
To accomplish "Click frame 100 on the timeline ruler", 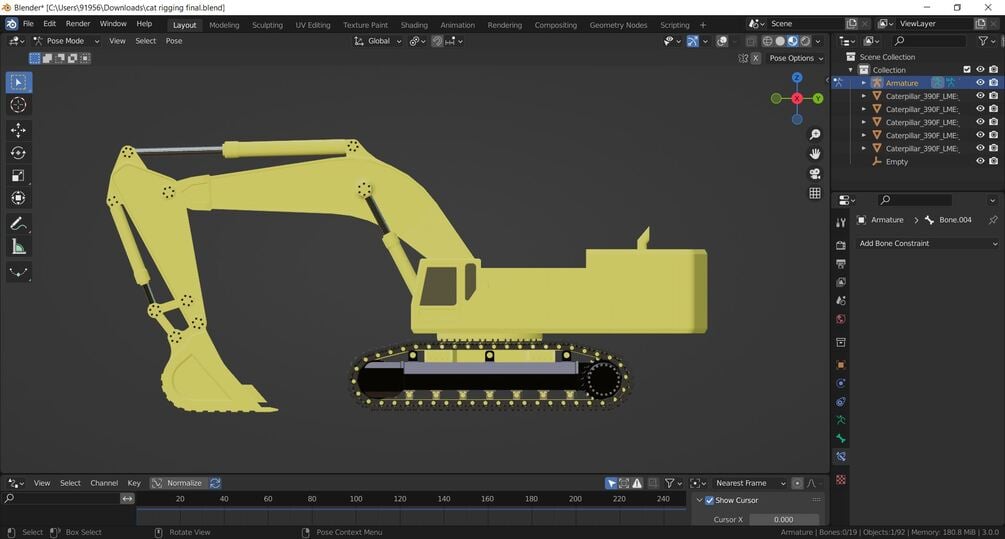I will pyautogui.click(x=356, y=498).
